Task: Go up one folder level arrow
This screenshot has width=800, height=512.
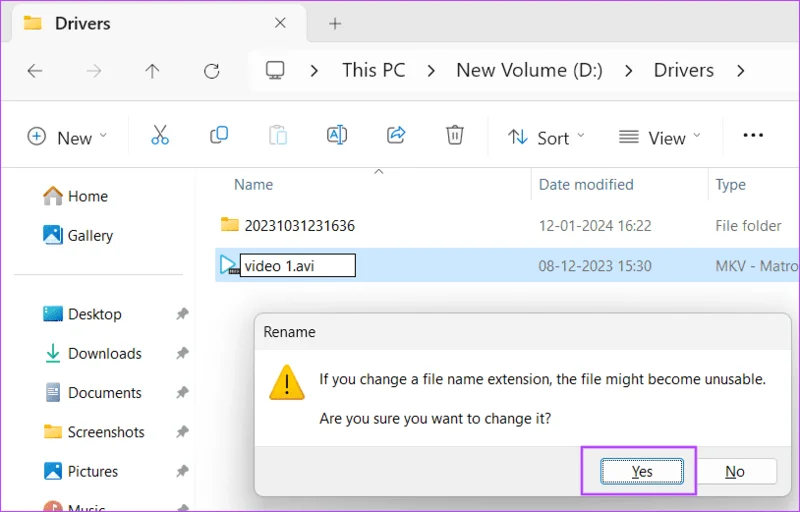Action: (x=152, y=70)
